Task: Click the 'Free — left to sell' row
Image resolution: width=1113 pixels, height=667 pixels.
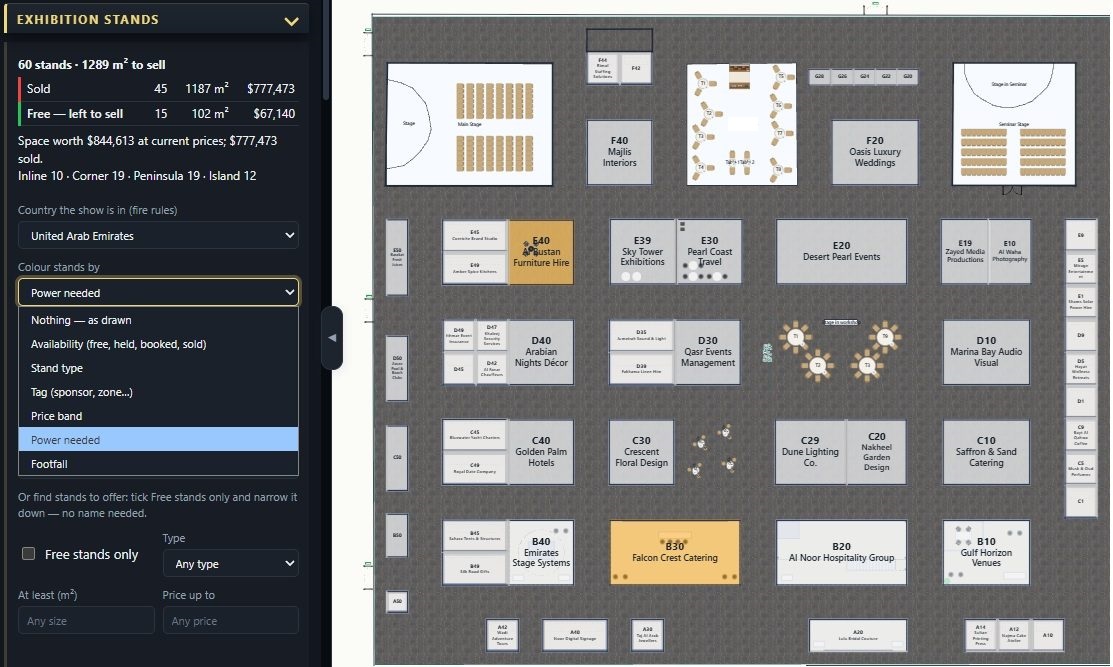Action: [158, 114]
